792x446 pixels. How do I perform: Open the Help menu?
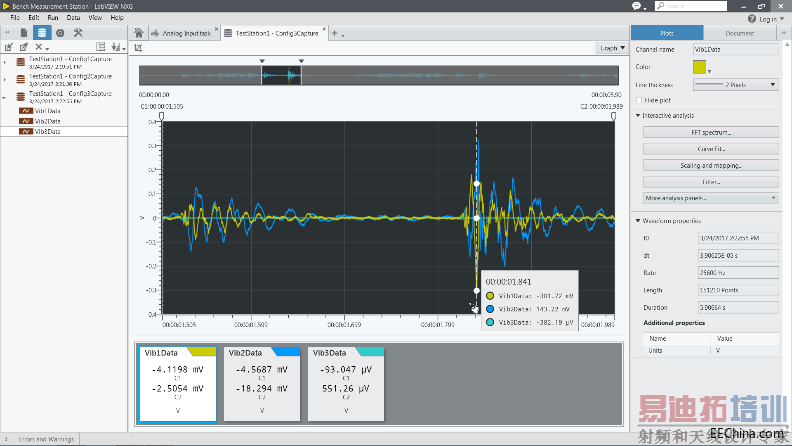(x=117, y=18)
